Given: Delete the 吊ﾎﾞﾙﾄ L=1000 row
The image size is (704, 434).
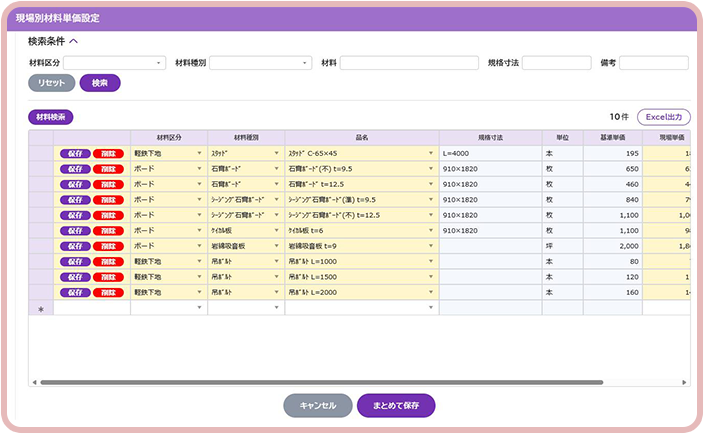Looking at the screenshot, I should click(108, 262).
